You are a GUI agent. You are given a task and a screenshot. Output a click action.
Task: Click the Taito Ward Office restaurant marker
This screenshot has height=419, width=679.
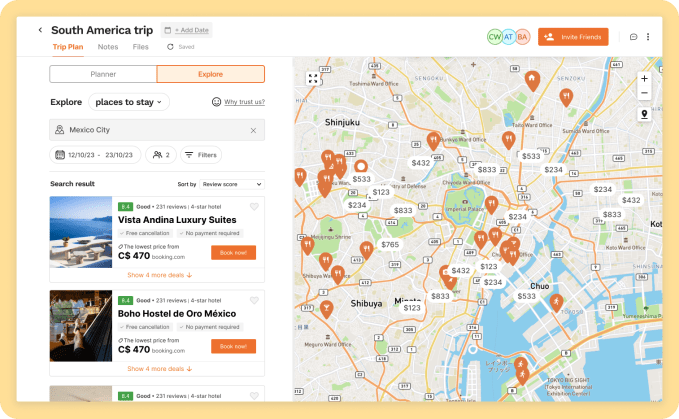pos(508,140)
